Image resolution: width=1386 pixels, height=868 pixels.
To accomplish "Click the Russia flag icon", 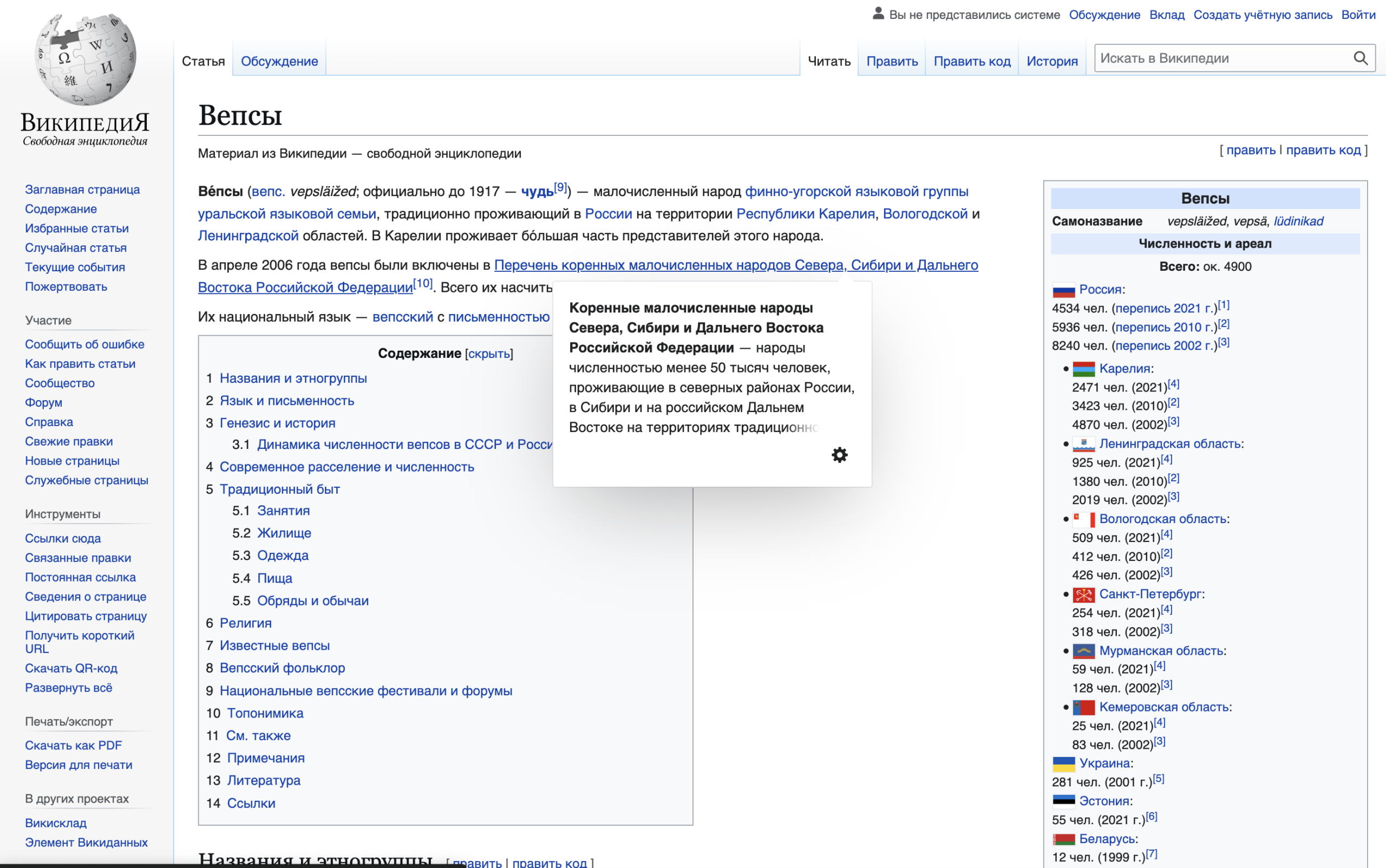I will [x=1063, y=290].
